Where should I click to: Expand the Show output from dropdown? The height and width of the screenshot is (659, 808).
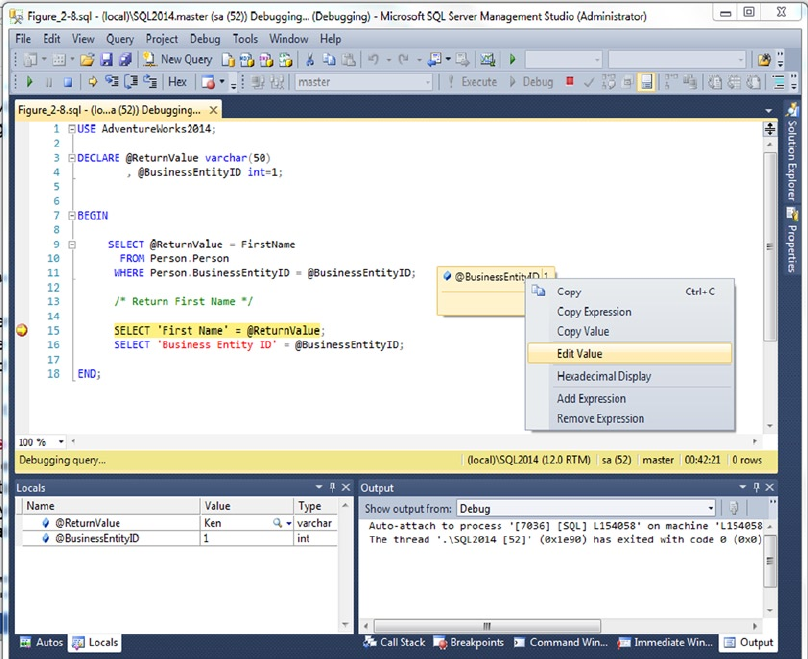pos(710,508)
